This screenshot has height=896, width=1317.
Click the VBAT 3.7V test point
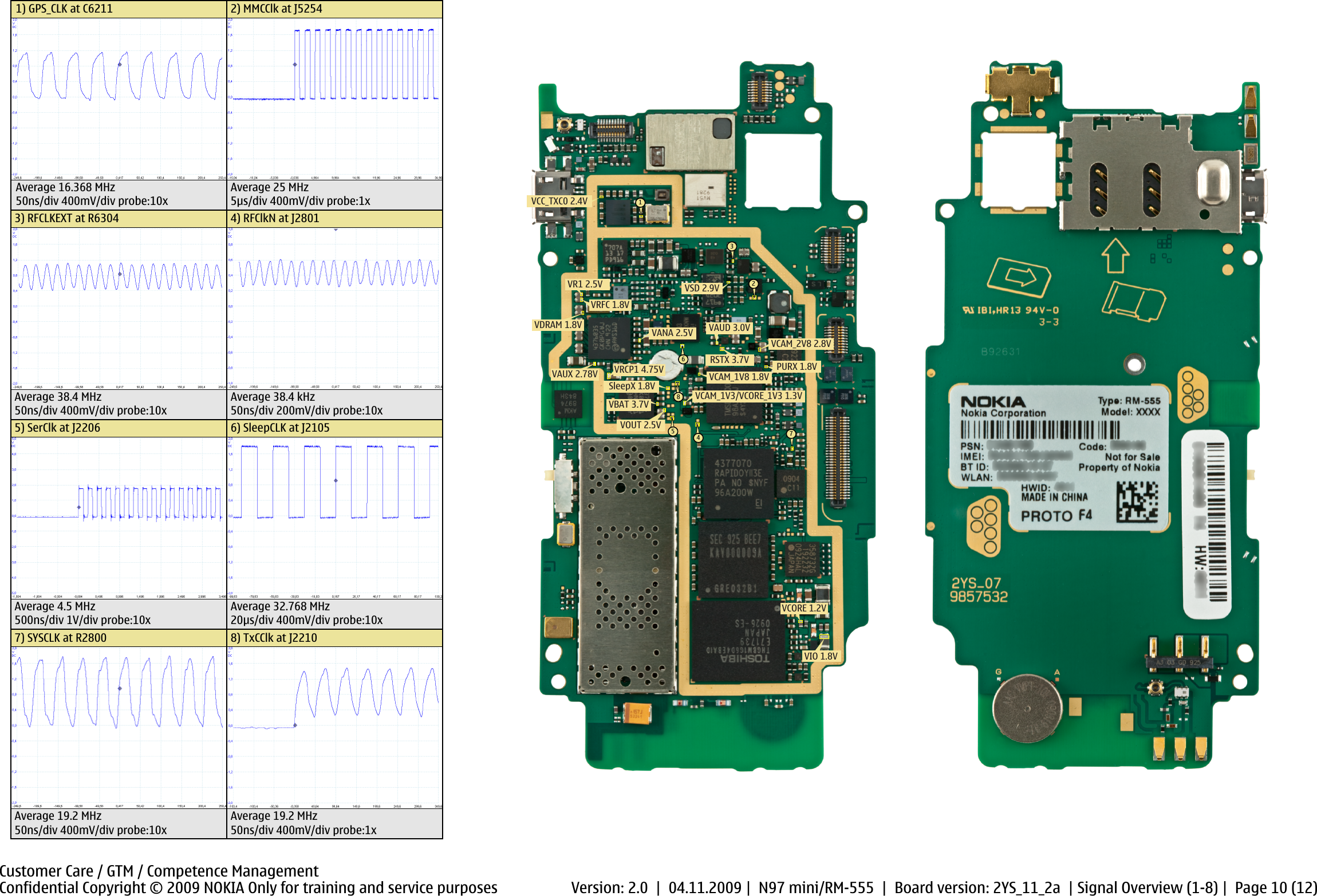(630, 404)
